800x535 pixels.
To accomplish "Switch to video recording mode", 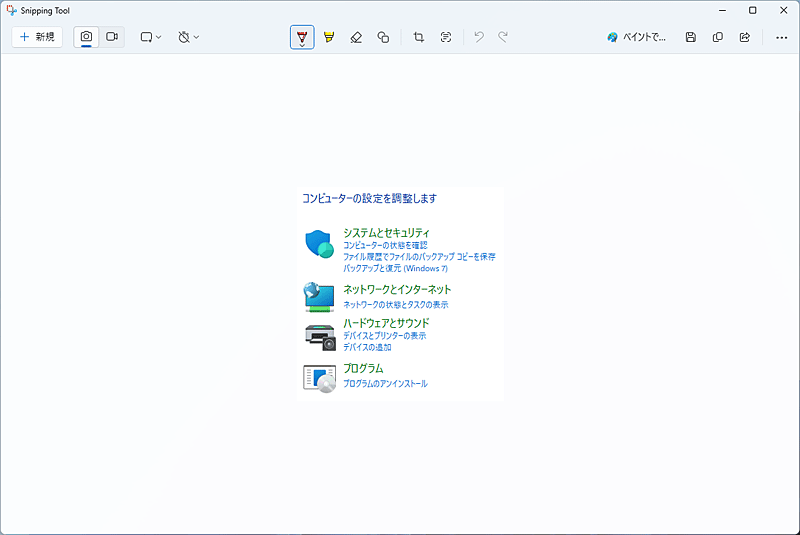I will point(112,37).
